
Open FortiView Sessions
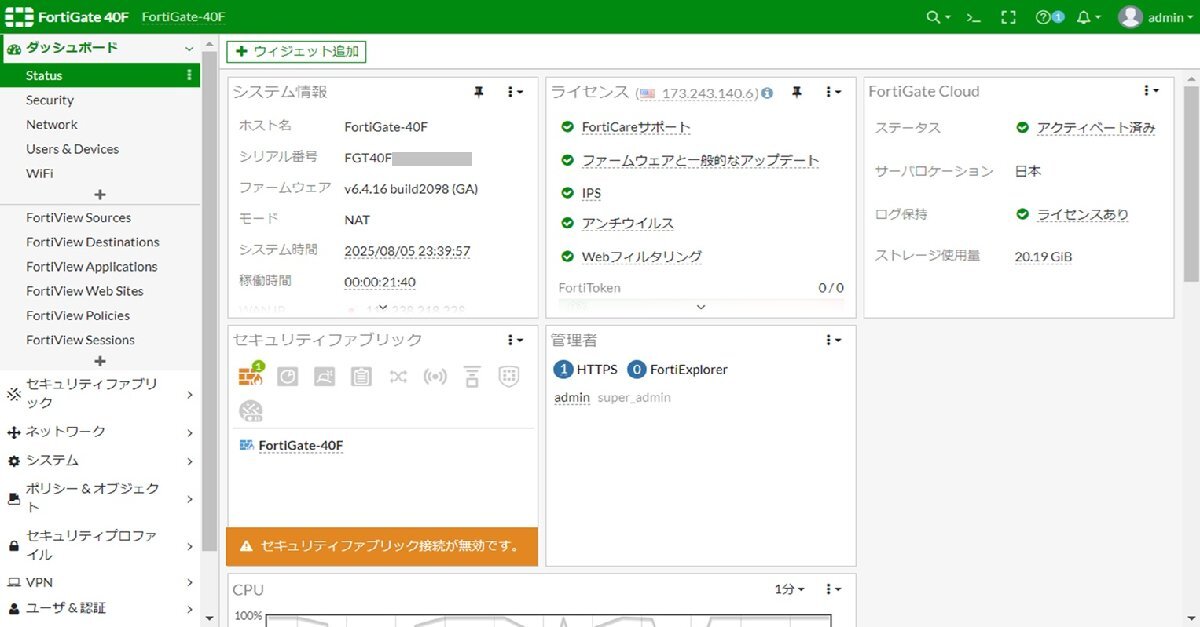(80, 340)
